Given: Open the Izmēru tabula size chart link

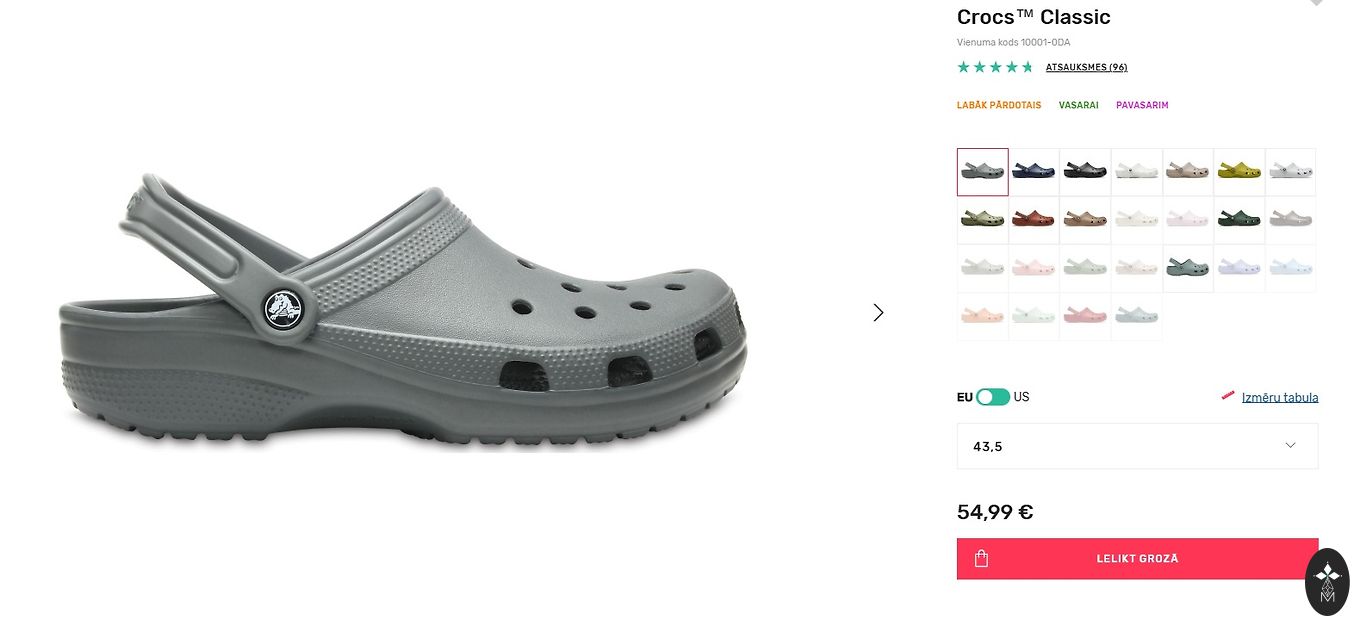Looking at the screenshot, I should tap(1279, 397).
